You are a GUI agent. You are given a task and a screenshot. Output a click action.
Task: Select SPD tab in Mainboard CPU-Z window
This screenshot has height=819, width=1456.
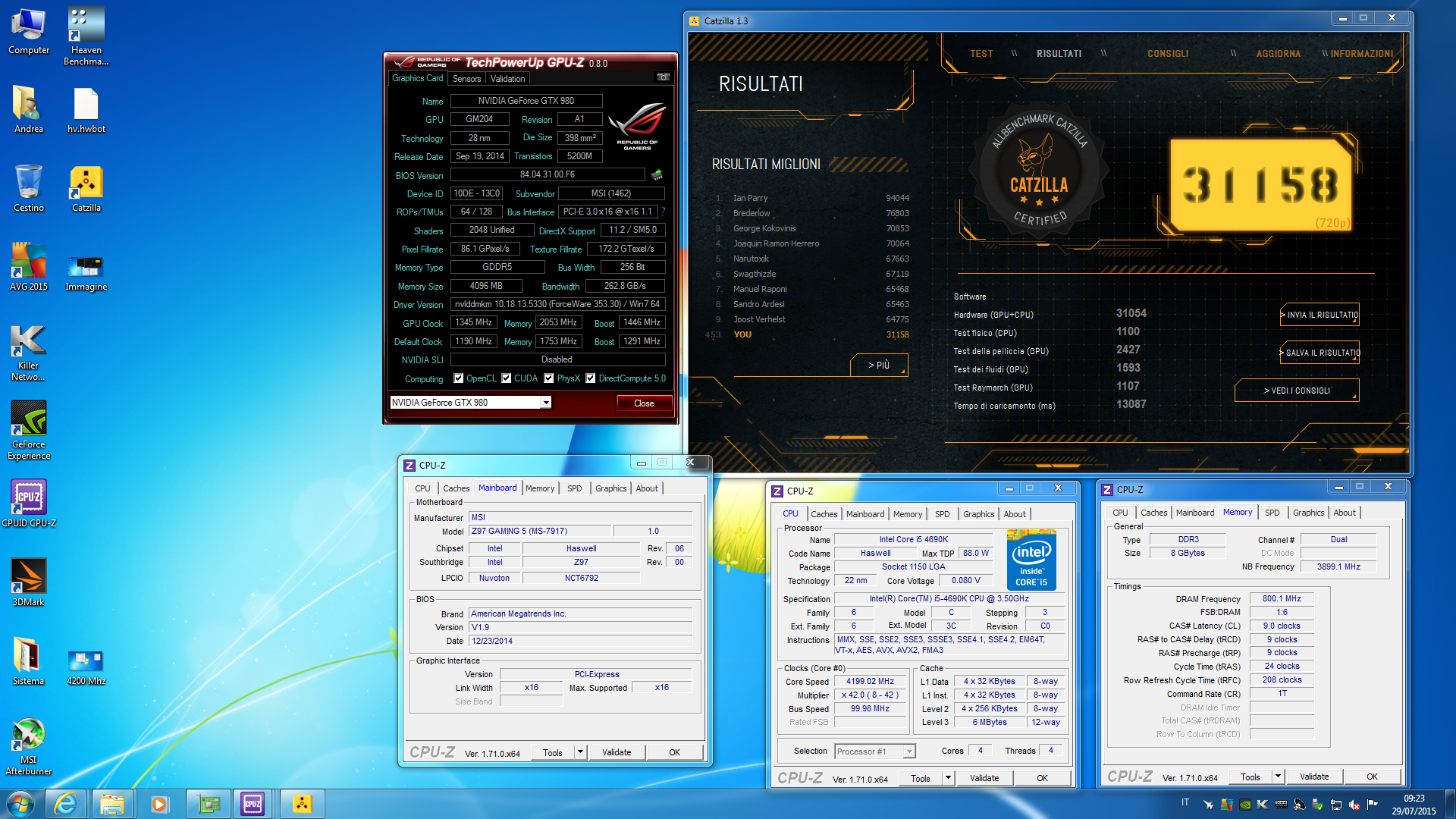[575, 488]
